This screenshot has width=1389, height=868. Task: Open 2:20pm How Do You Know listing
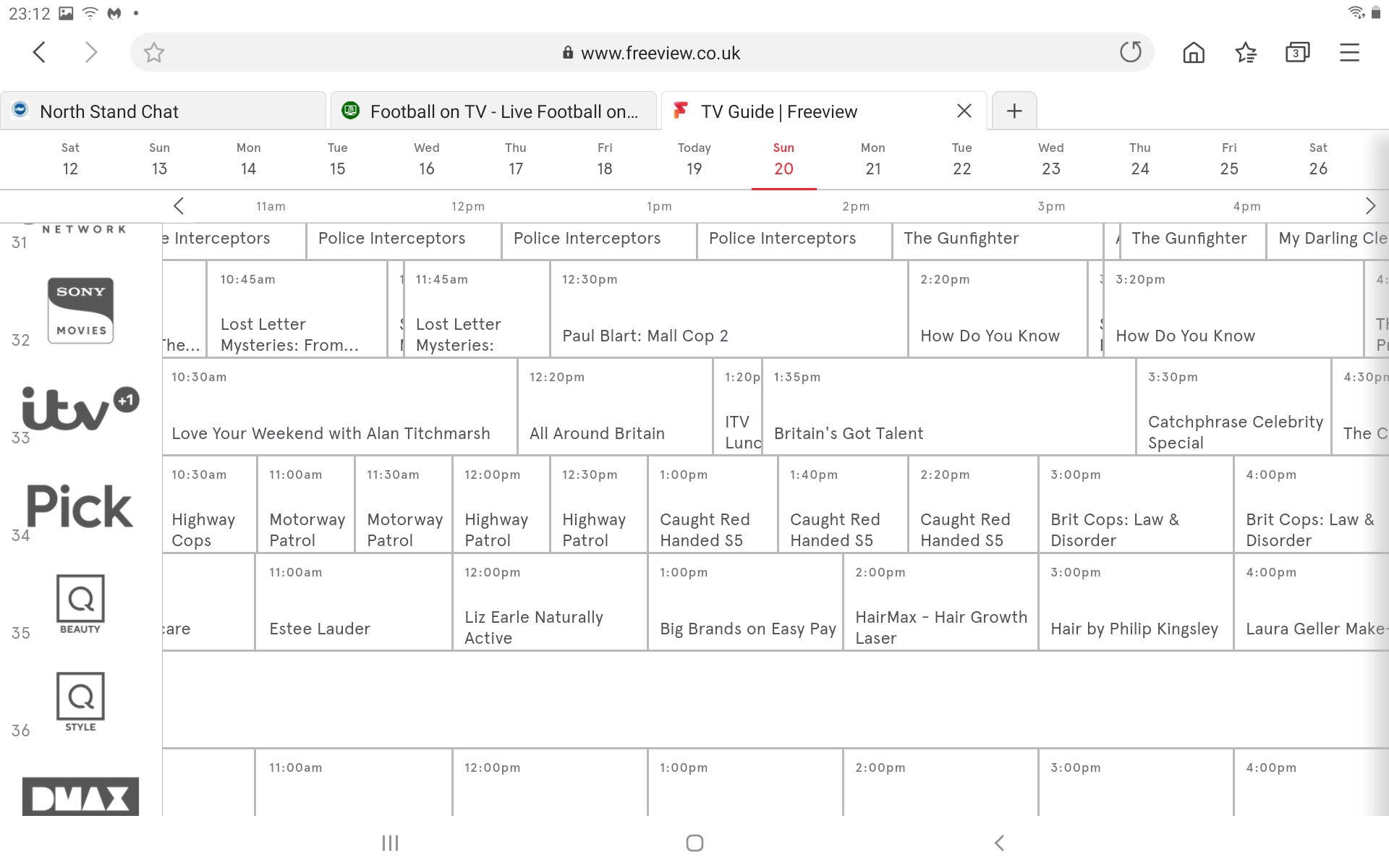click(998, 309)
